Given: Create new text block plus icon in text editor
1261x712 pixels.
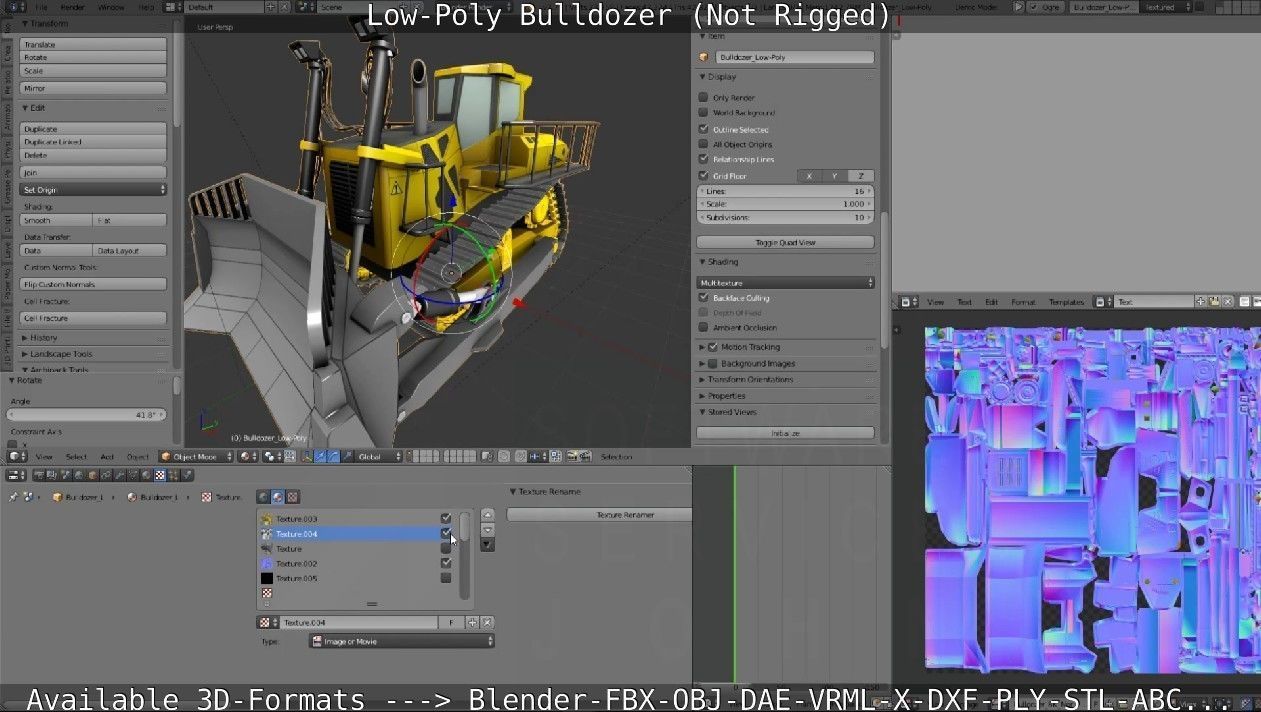Looking at the screenshot, I should pyautogui.click(x=1201, y=301).
